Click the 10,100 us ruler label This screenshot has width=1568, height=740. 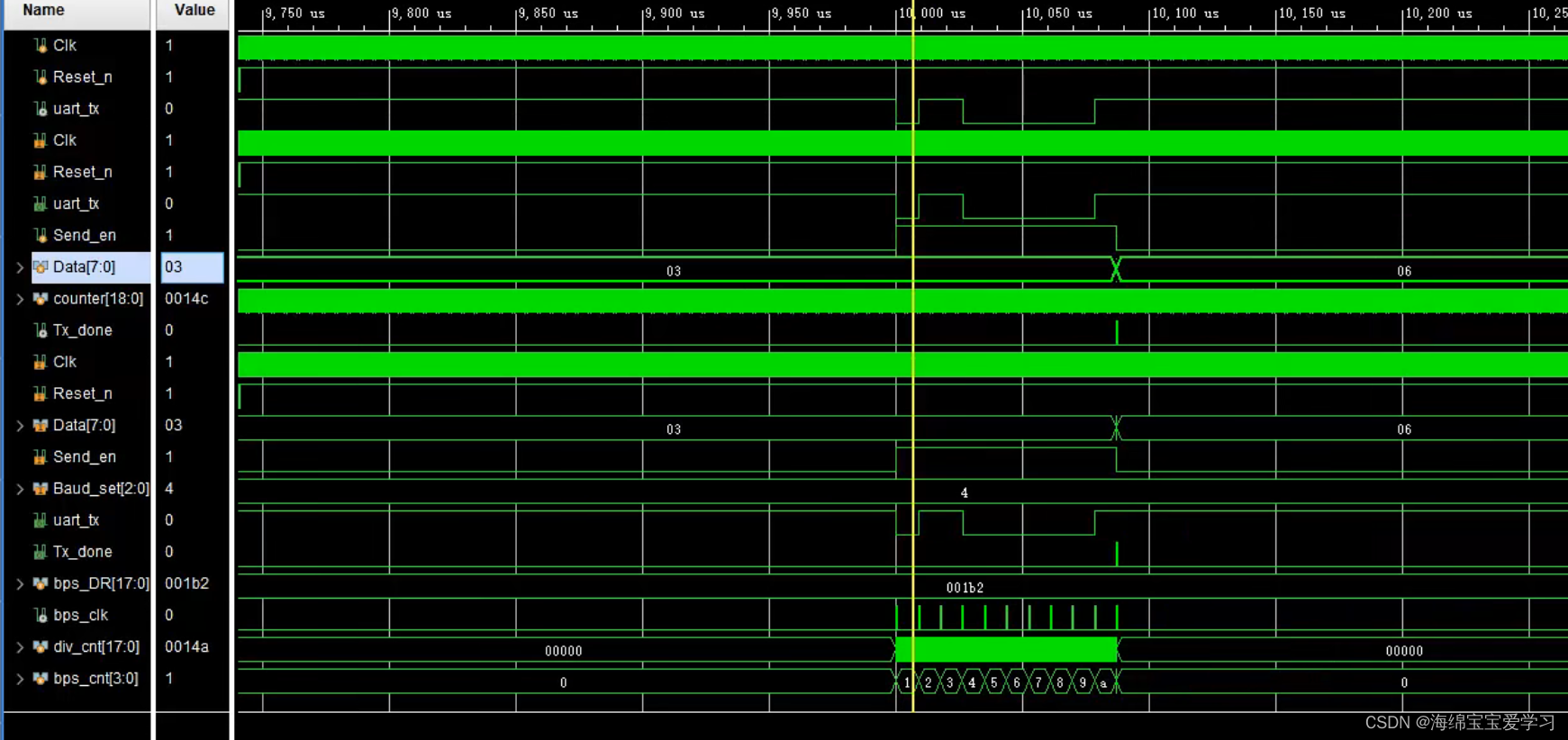1186,14
